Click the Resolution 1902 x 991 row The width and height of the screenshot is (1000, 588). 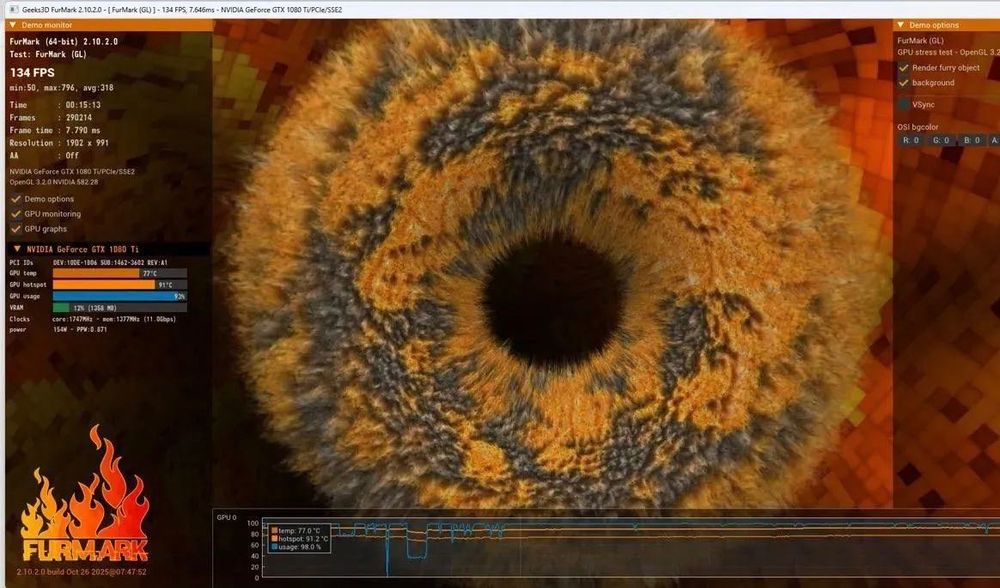pyautogui.click(x=59, y=143)
